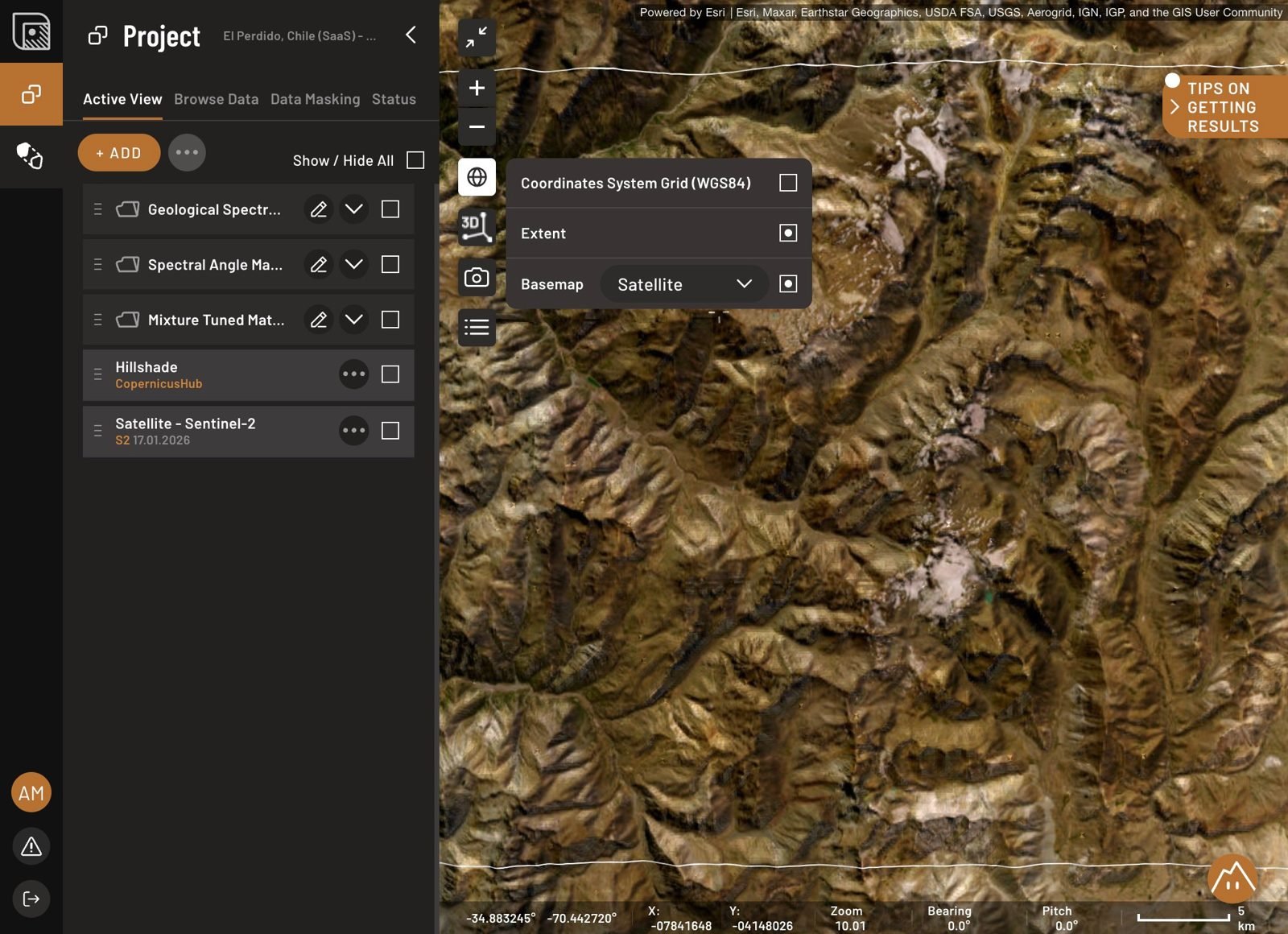
Task: Switch to 3D view mode
Action: click(x=477, y=227)
